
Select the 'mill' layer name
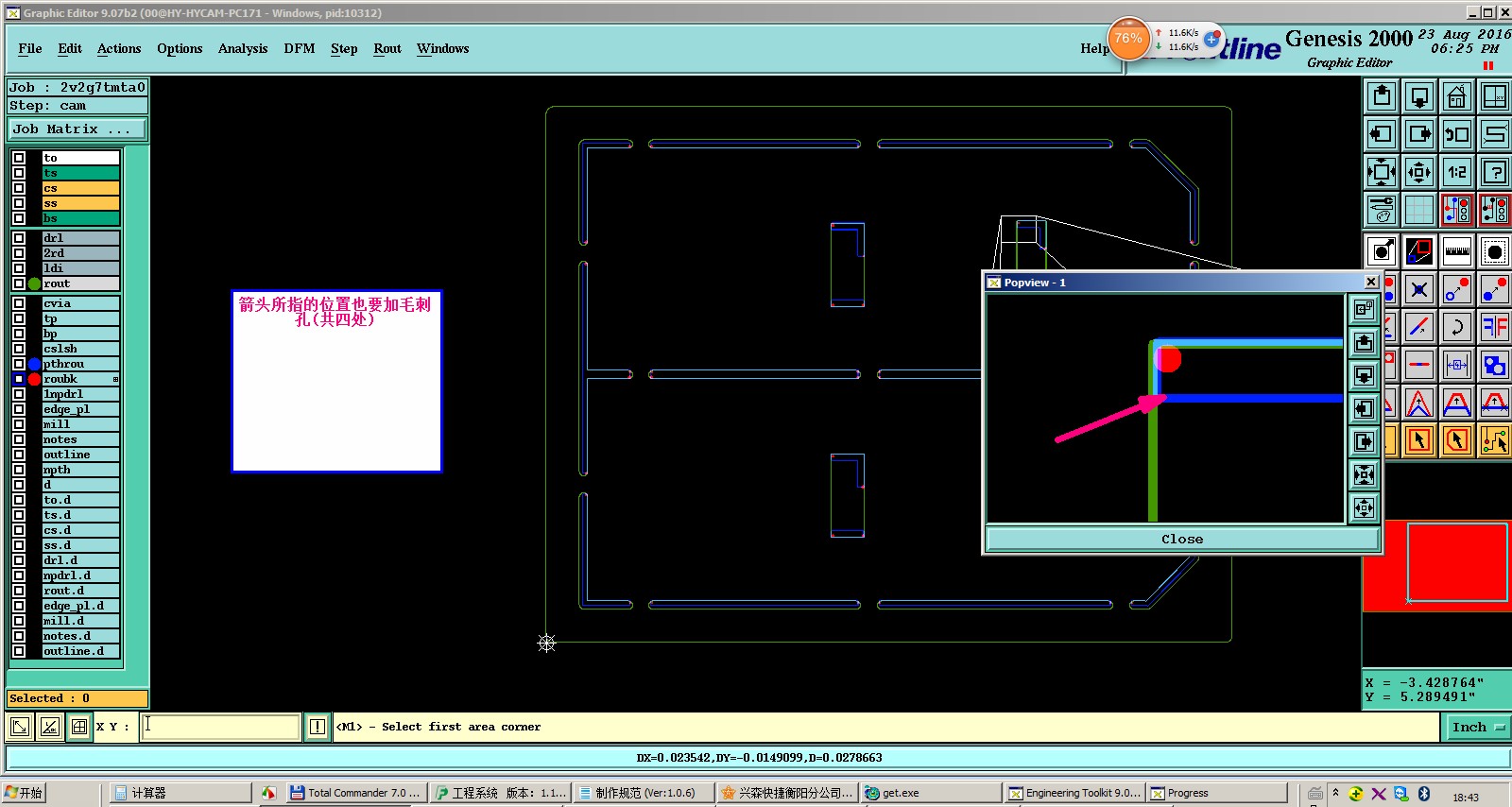[80, 424]
